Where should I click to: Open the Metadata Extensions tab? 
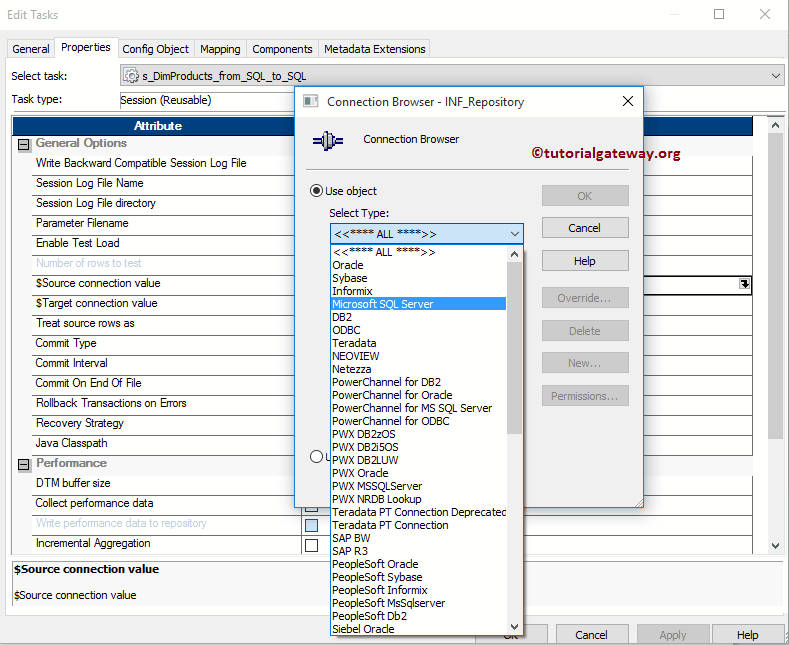375,49
